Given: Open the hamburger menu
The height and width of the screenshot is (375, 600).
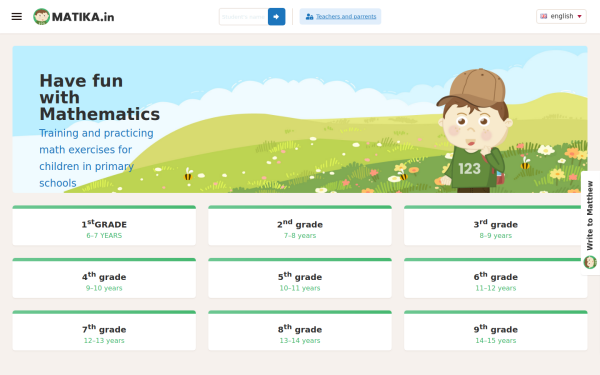Looking at the screenshot, I should [x=16, y=16].
